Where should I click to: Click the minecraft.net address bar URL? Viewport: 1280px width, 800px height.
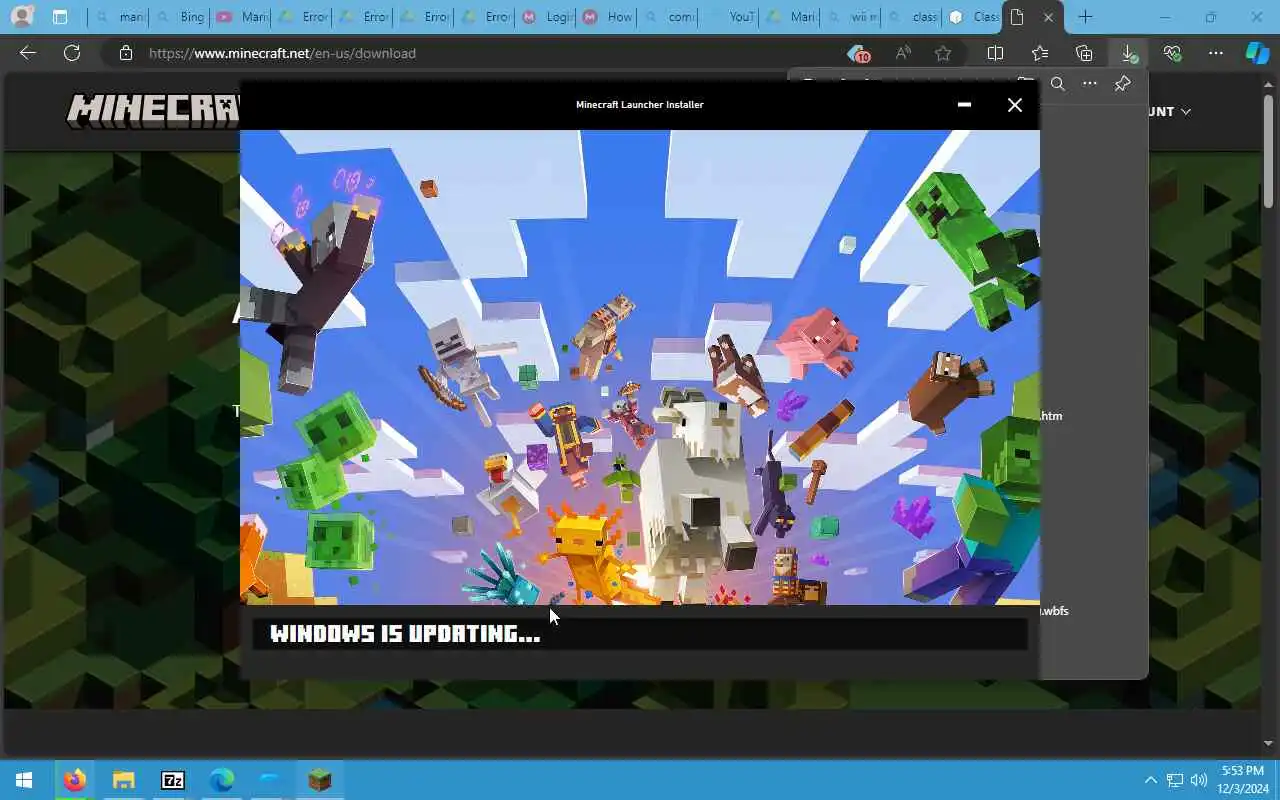pyautogui.click(x=282, y=53)
